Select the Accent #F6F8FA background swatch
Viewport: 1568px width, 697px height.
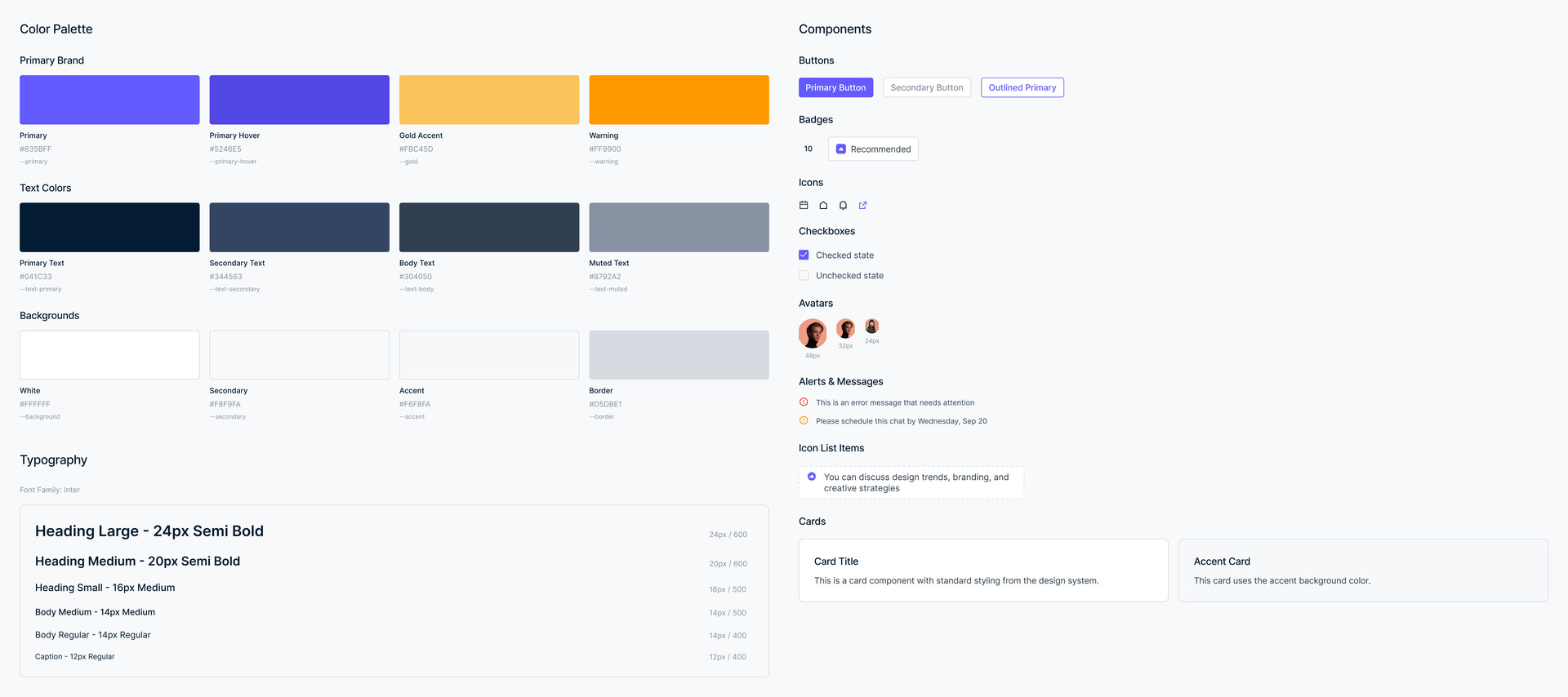point(489,355)
